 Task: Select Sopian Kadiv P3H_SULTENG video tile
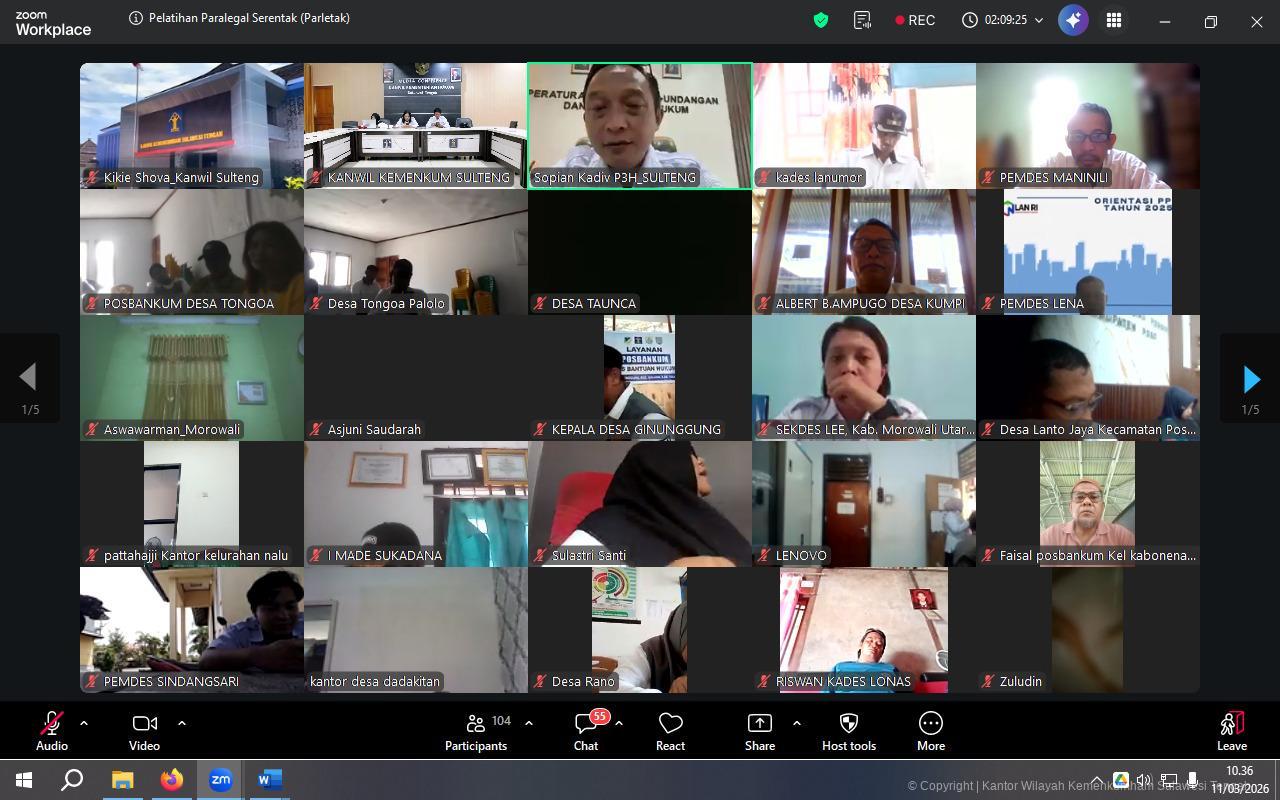[640, 125]
